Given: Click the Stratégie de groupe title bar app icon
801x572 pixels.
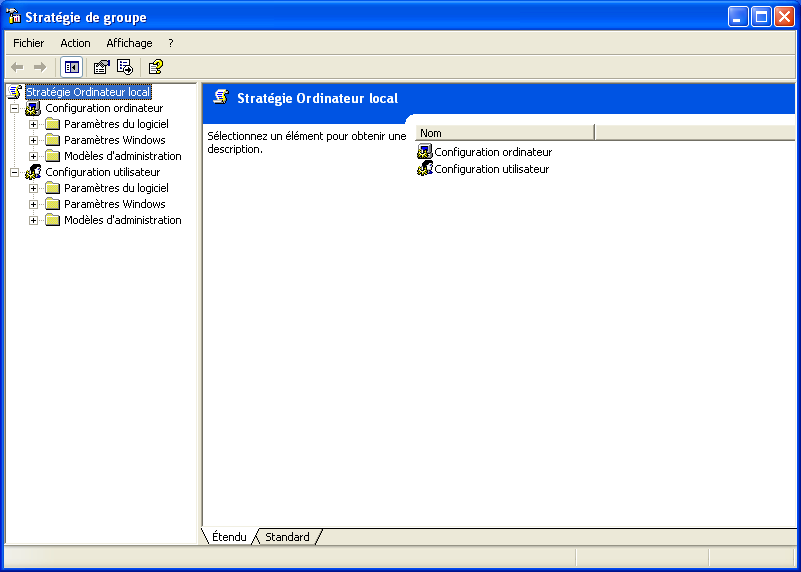Looking at the screenshot, I should [x=14, y=17].
